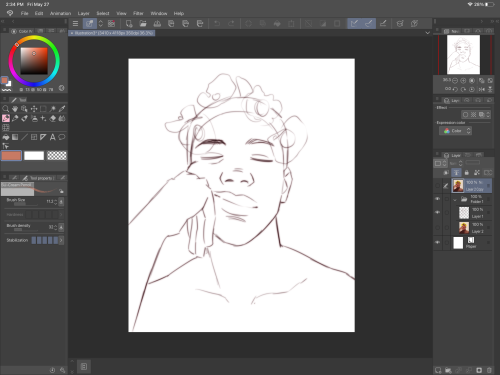Open the Layer menu

[x=83, y=13]
